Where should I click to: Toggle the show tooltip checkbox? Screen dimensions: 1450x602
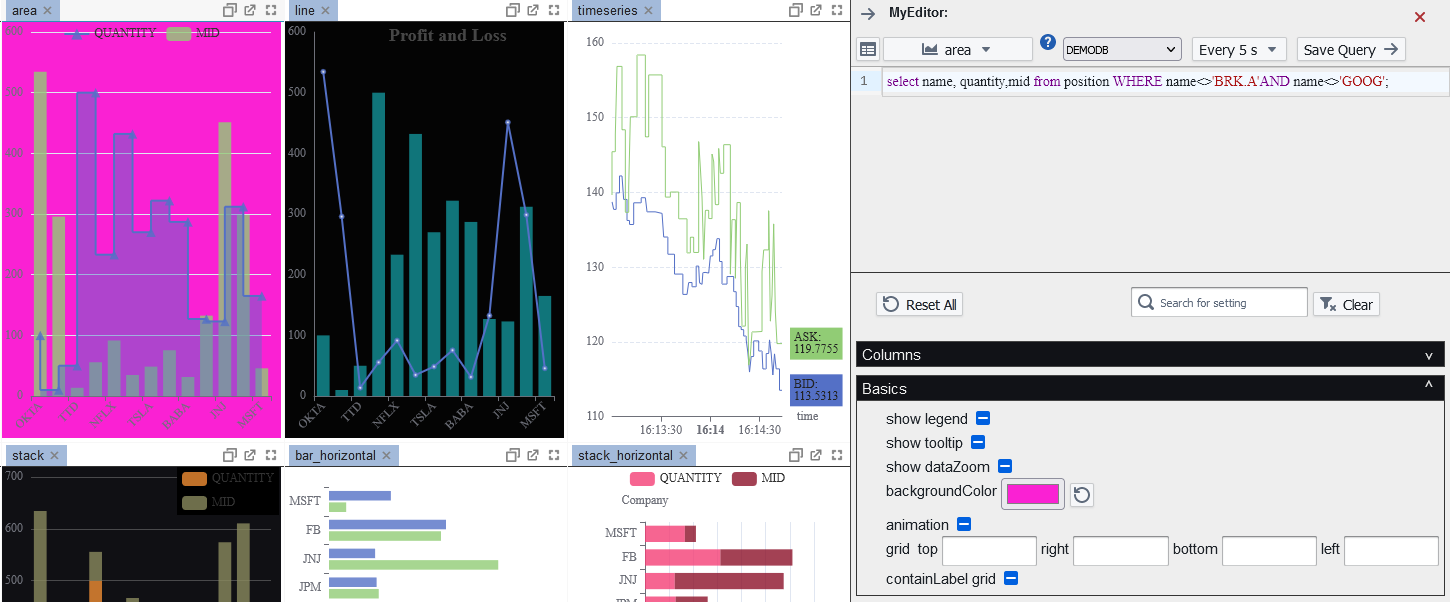(x=978, y=442)
